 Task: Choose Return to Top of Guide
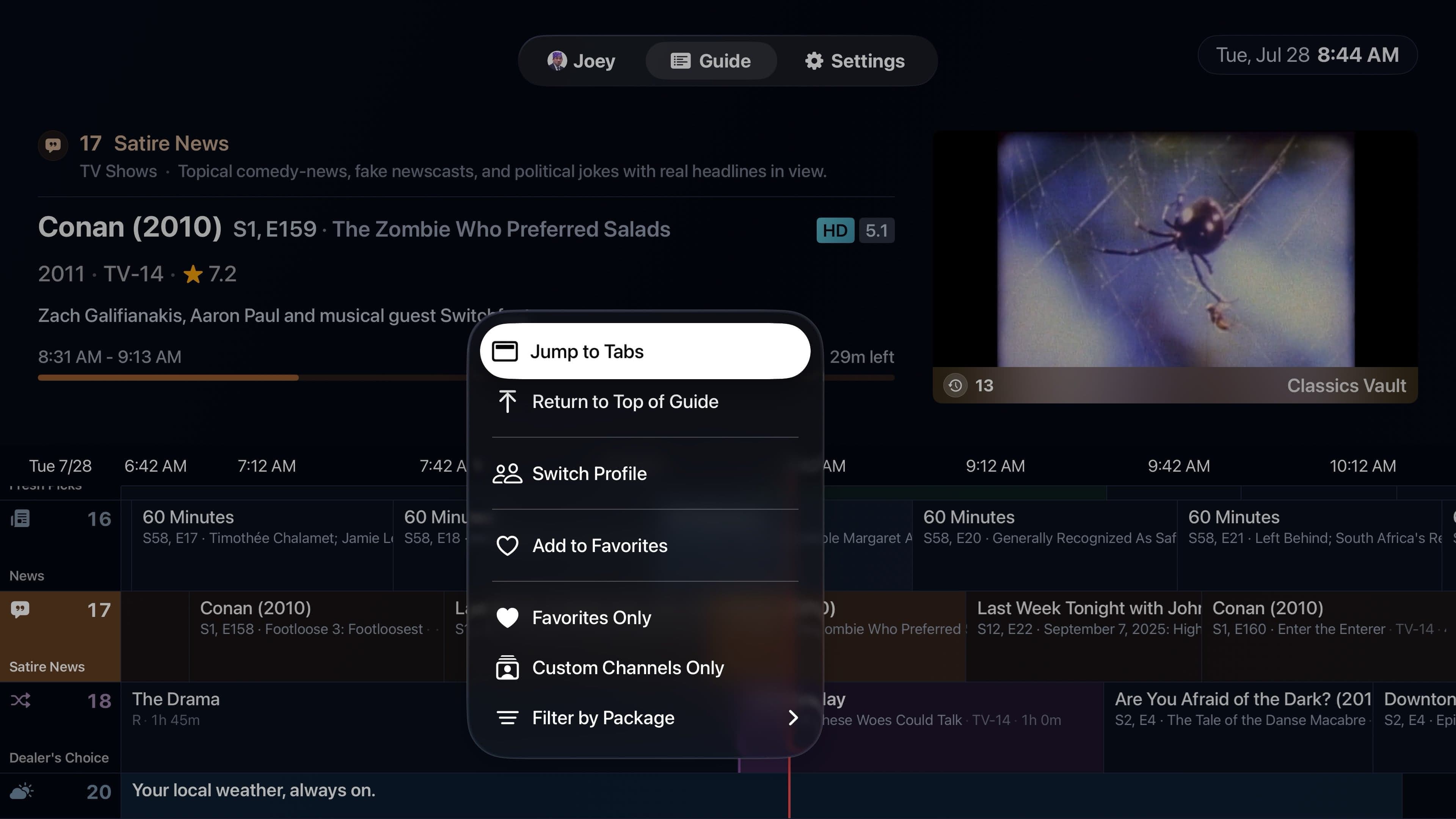645,401
